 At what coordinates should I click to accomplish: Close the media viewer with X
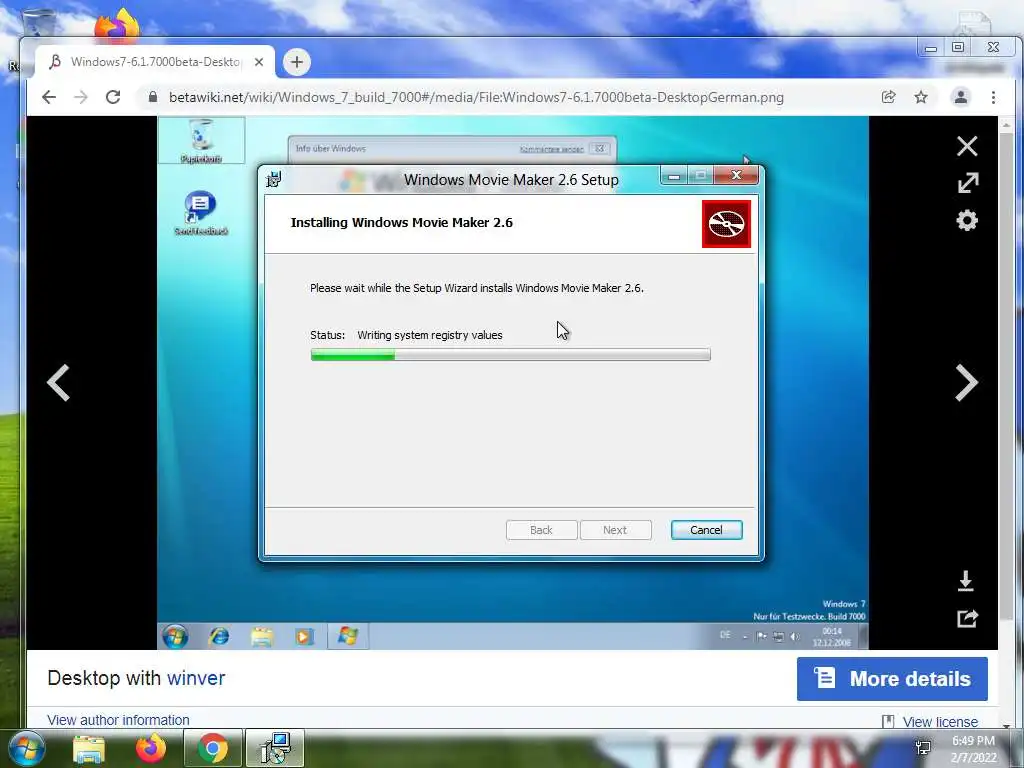967,146
